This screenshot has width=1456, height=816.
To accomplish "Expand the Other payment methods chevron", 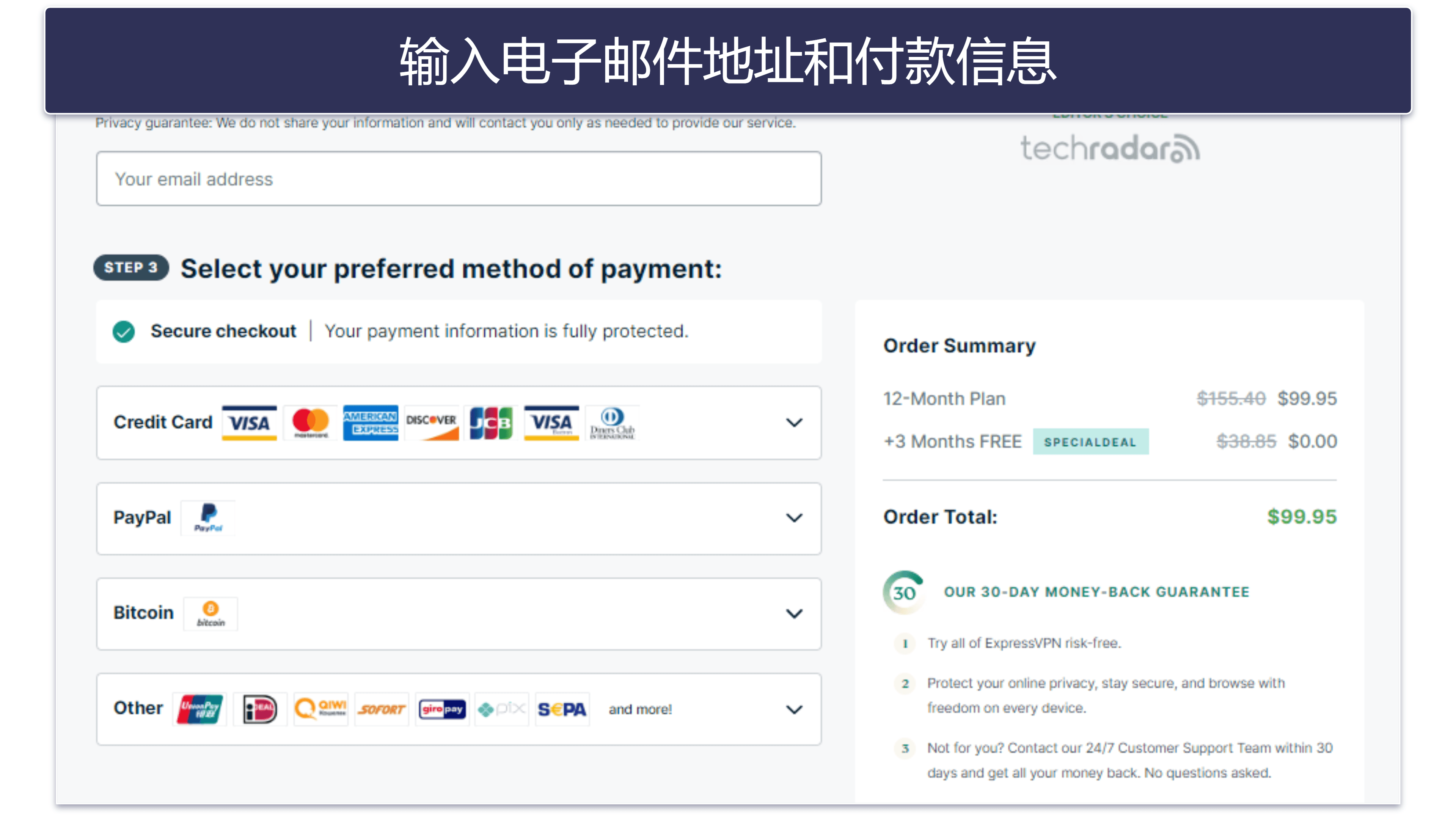I will (x=794, y=709).
